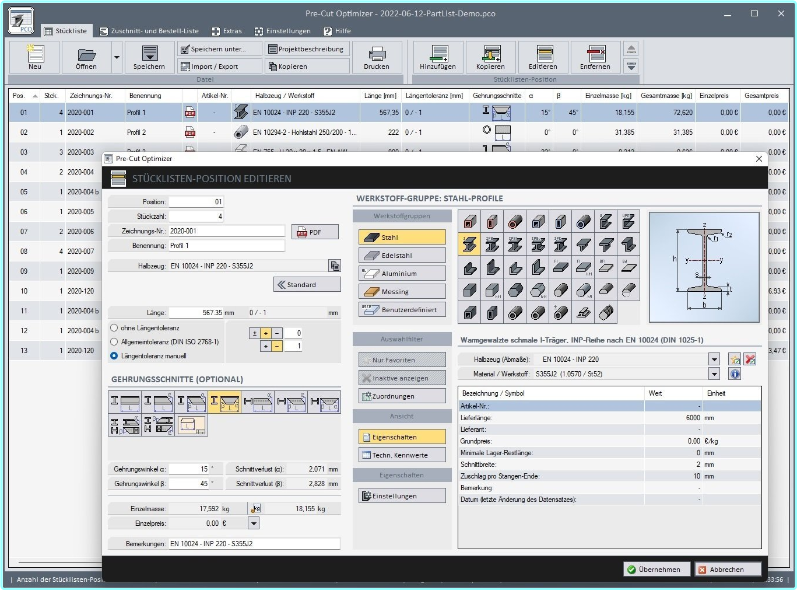Viewport: 797px width, 590px height.
Task: Toggle the 'Nur Favoriten' filter
Action: point(402,360)
